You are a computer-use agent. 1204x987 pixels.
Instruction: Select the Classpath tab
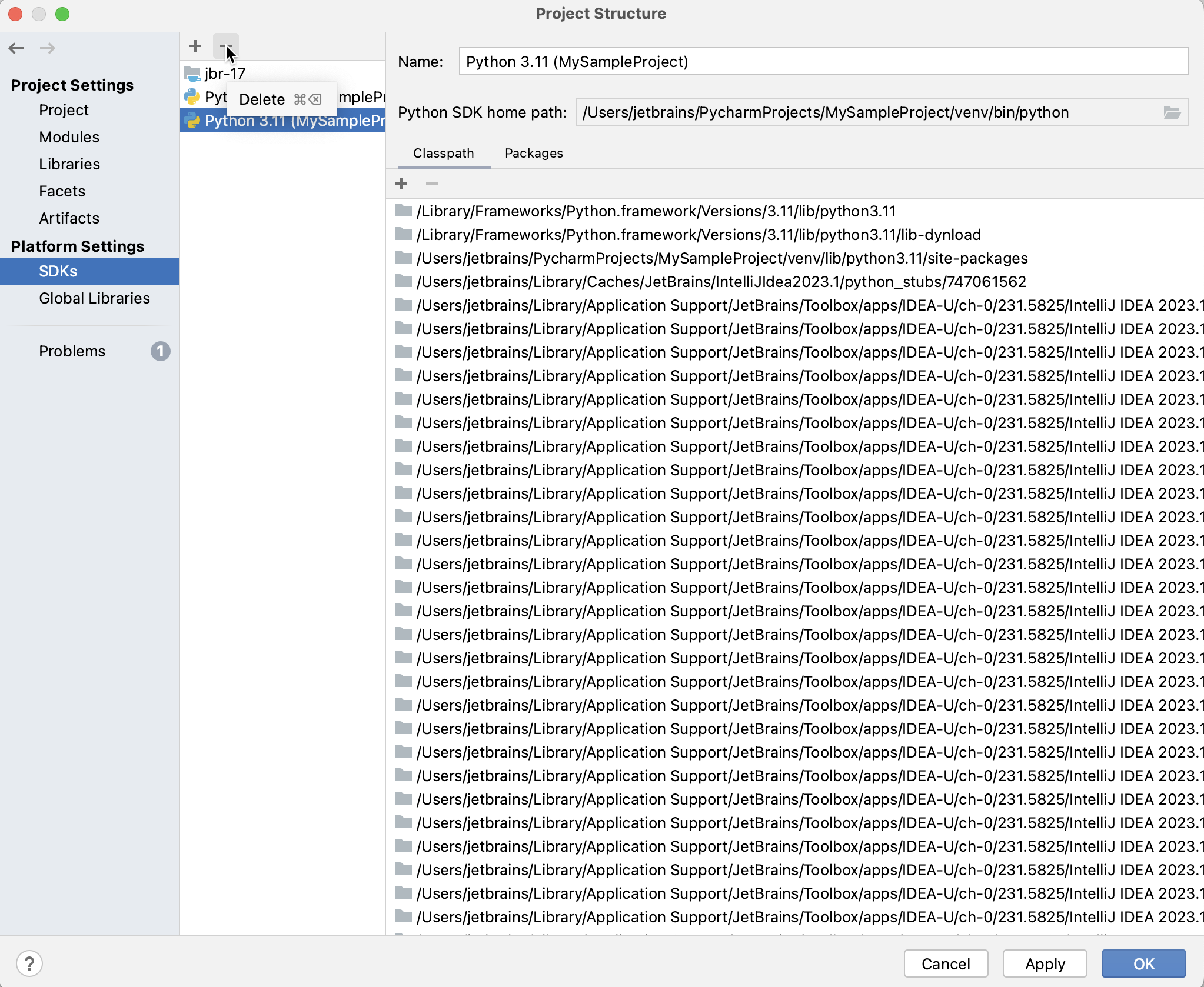coord(444,153)
